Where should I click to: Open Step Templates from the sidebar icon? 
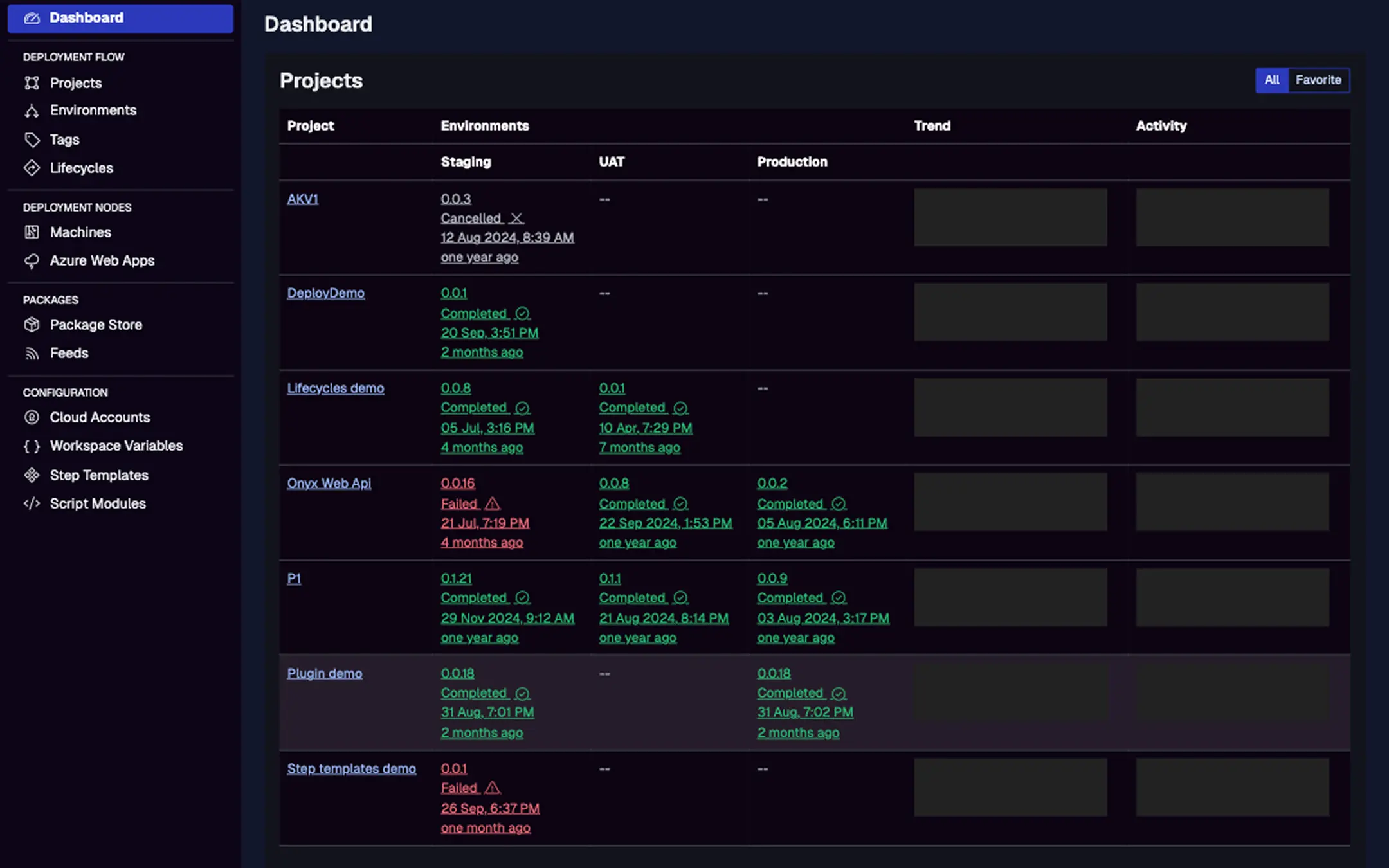32,475
